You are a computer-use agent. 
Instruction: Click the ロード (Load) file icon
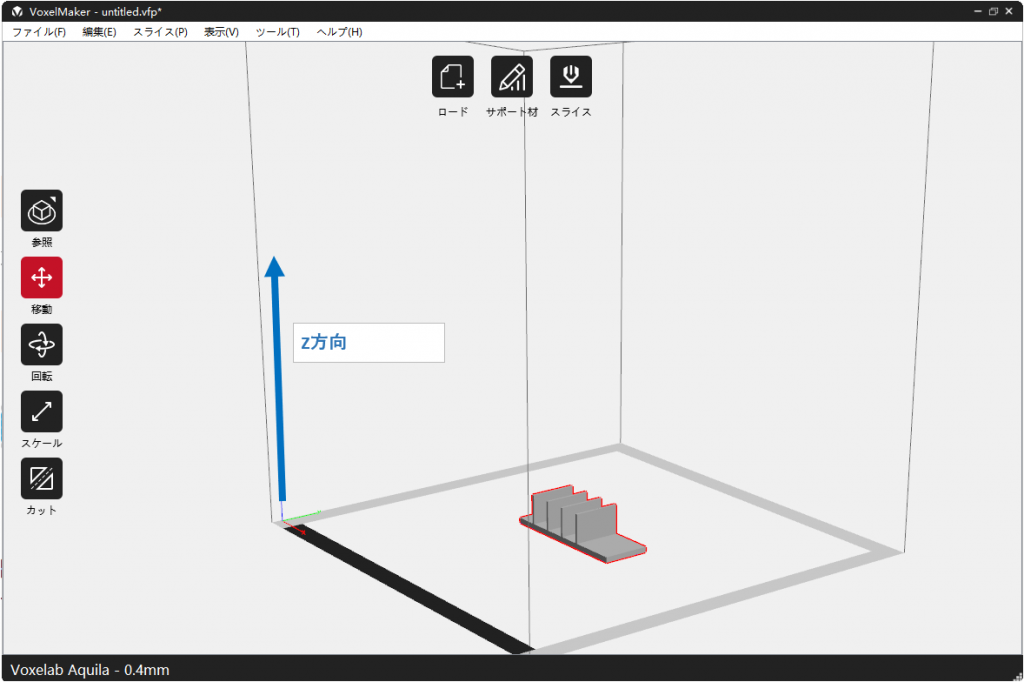(x=453, y=76)
